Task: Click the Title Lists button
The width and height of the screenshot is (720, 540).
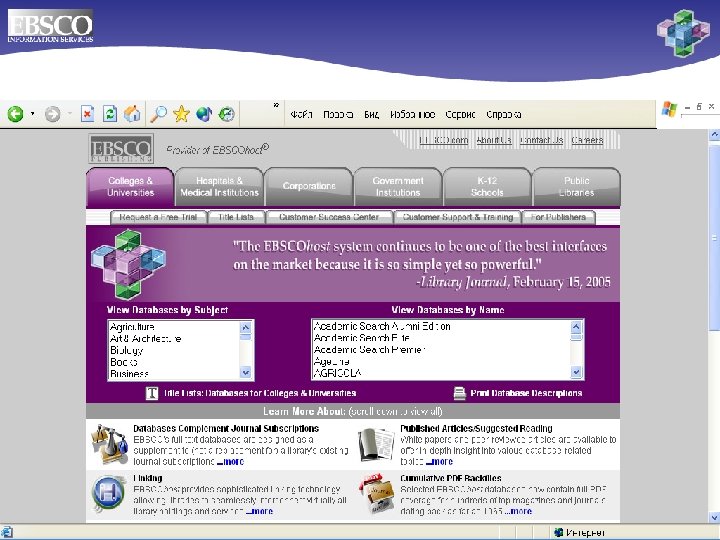Action: [236, 217]
